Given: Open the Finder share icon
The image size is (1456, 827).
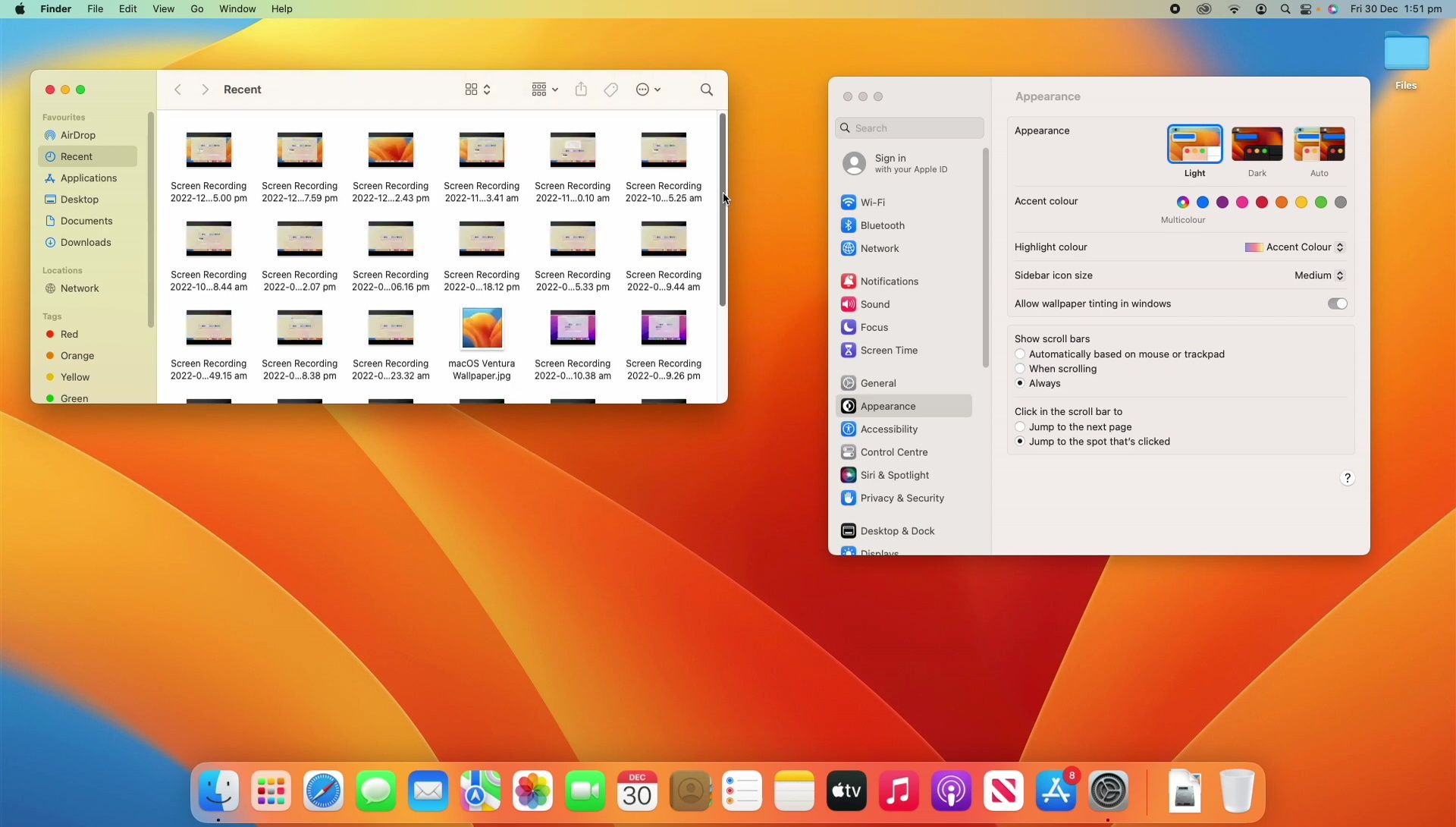Looking at the screenshot, I should pos(581,90).
